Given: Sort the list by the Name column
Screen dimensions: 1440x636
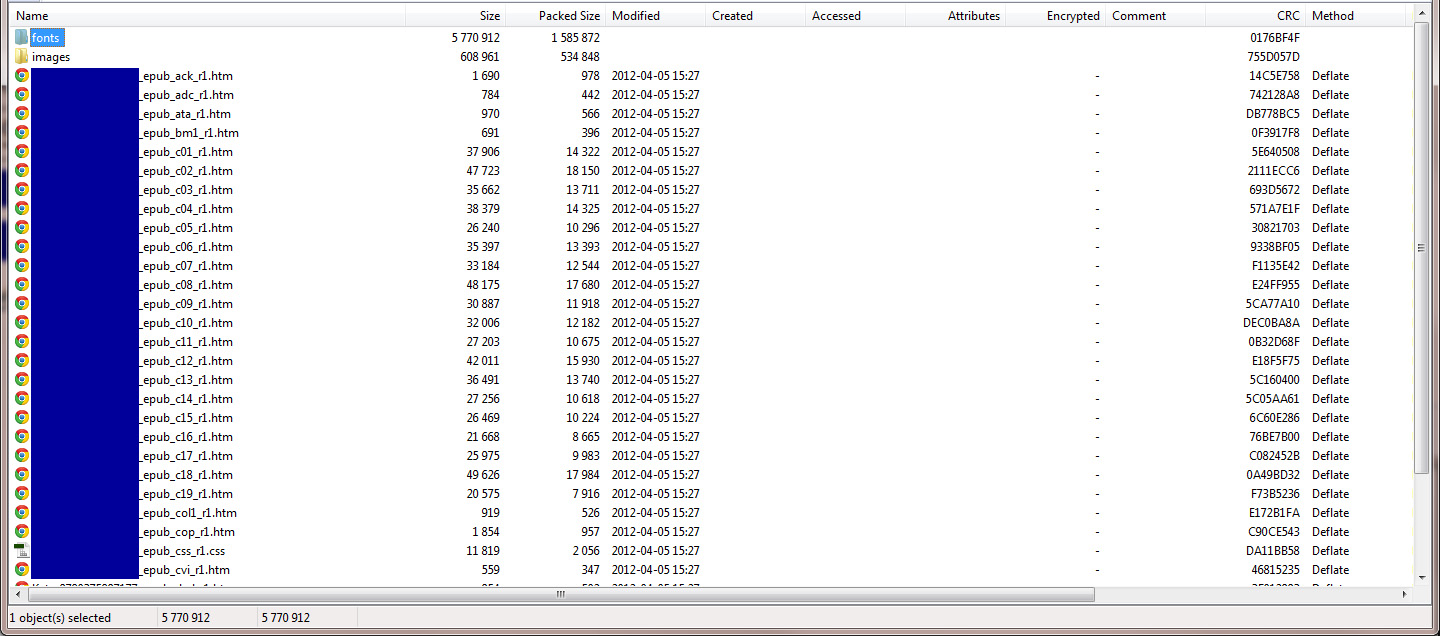Looking at the screenshot, I should 208,16.
